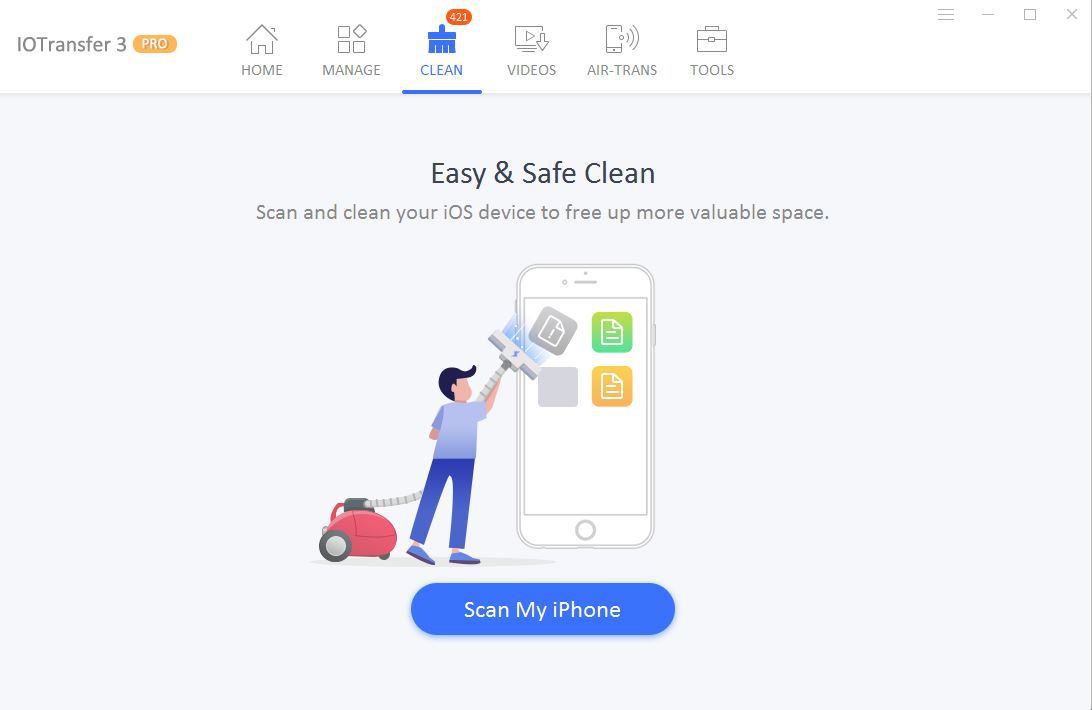Click the AIR-TRANS wireless phone icon
Viewport: 1092px width, 710px height.
pos(622,39)
